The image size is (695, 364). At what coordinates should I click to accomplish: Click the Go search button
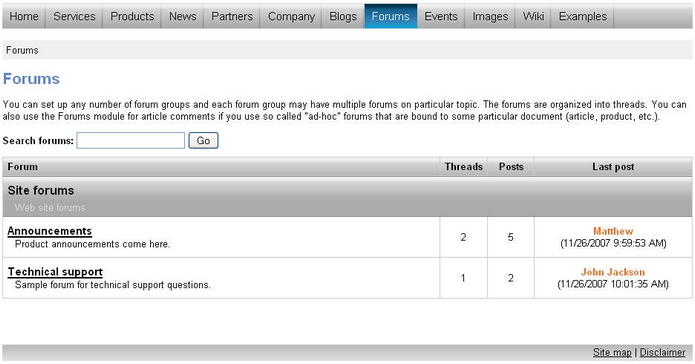pyautogui.click(x=203, y=141)
